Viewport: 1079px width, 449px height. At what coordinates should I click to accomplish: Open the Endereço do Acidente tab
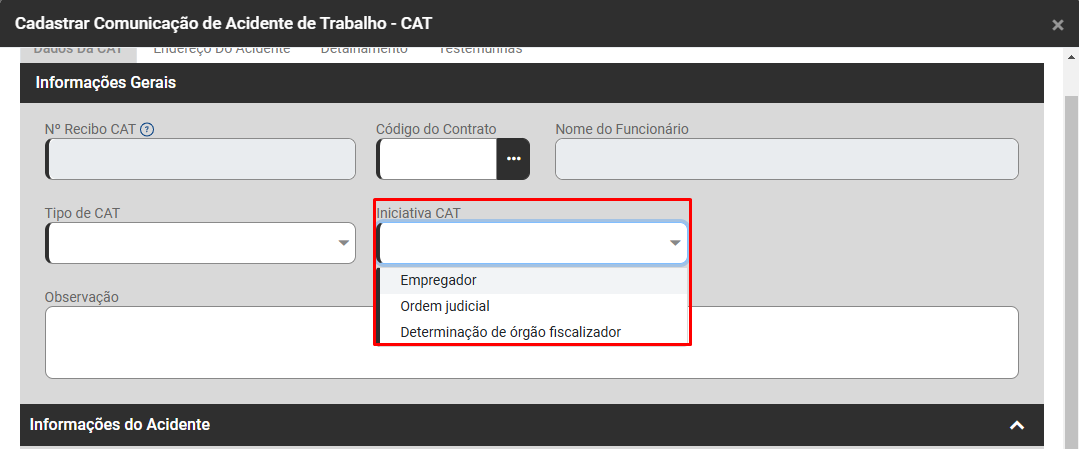click(x=221, y=50)
